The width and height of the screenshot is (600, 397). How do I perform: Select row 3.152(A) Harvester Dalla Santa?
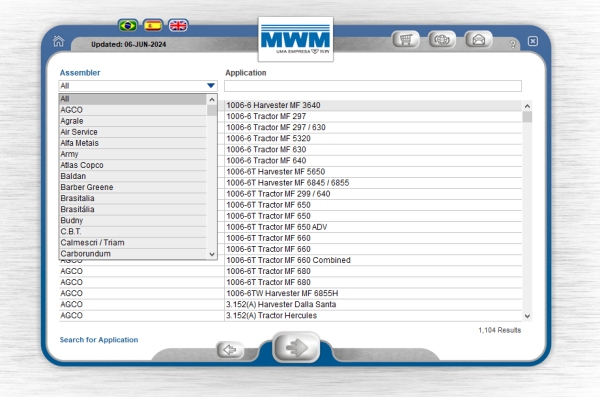click(x=373, y=305)
